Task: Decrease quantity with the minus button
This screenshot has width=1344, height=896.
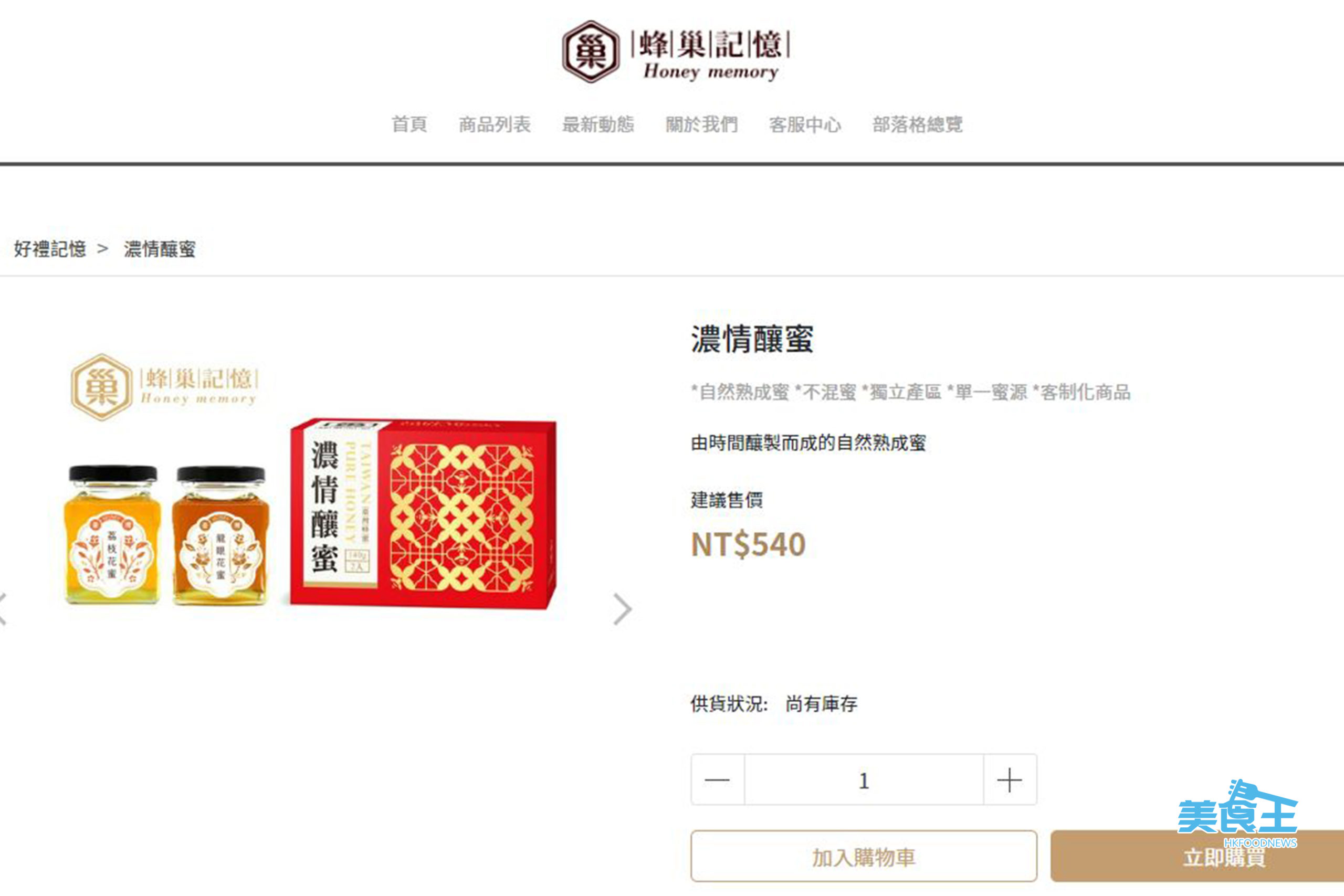Action: coord(717,779)
